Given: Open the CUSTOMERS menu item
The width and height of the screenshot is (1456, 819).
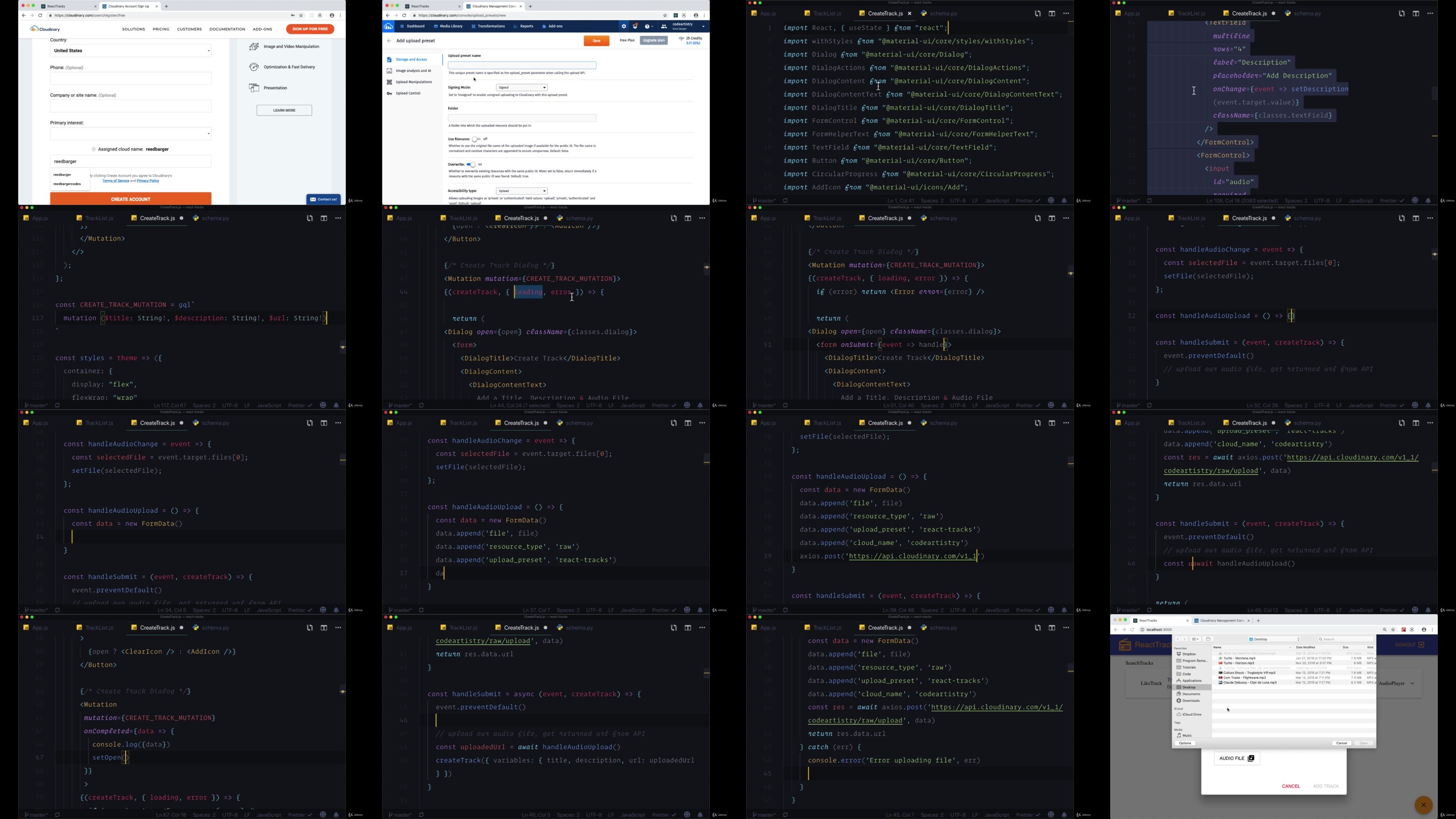Looking at the screenshot, I should pos(189,30).
